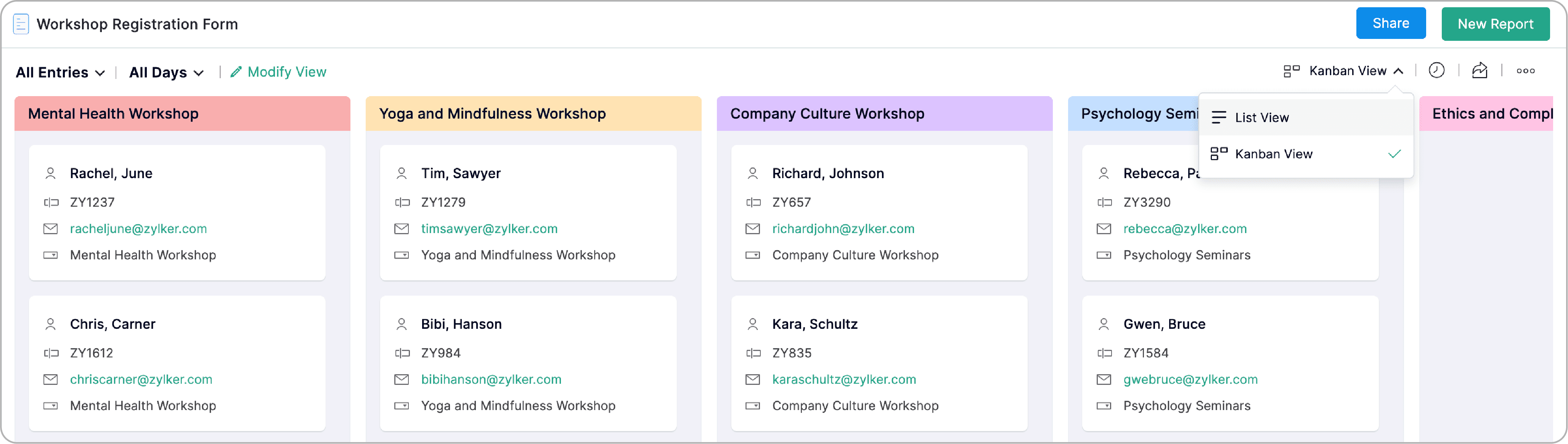The width and height of the screenshot is (1568, 444).
Task: Click dropdown field icon on Gwen Bruce's card
Action: tap(1104, 405)
